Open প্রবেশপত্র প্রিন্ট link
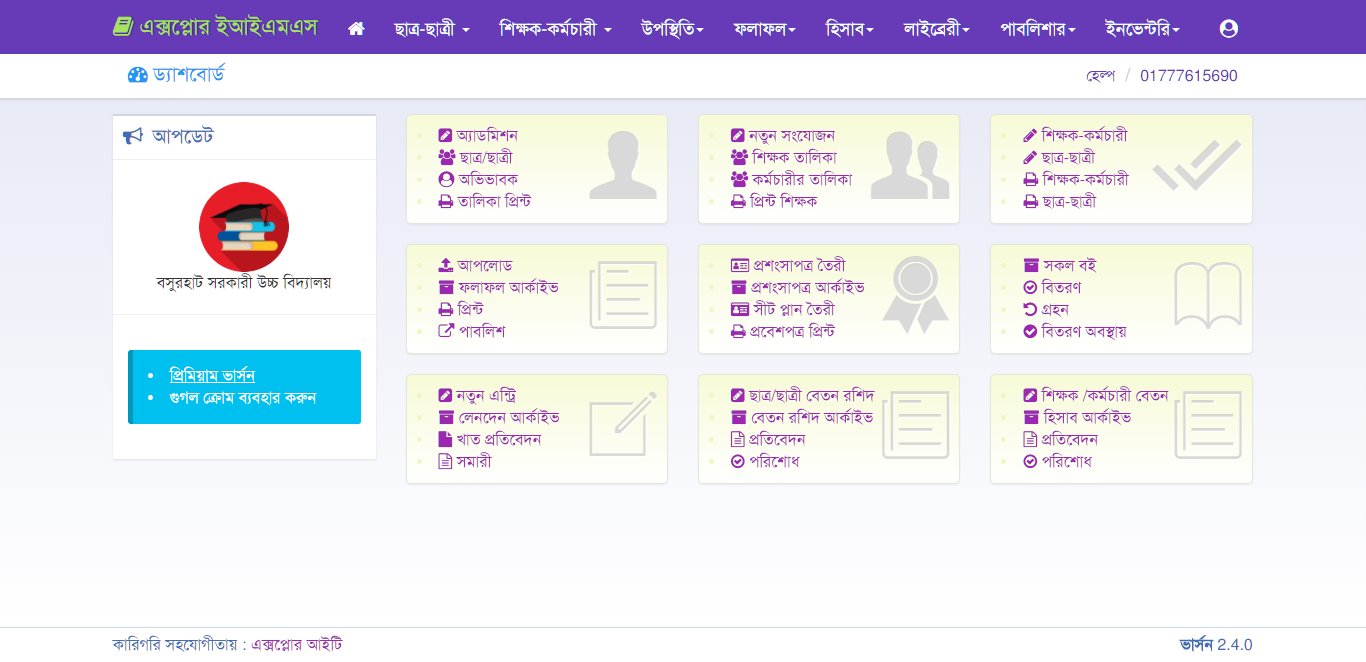The width and height of the screenshot is (1366, 662). [792, 332]
